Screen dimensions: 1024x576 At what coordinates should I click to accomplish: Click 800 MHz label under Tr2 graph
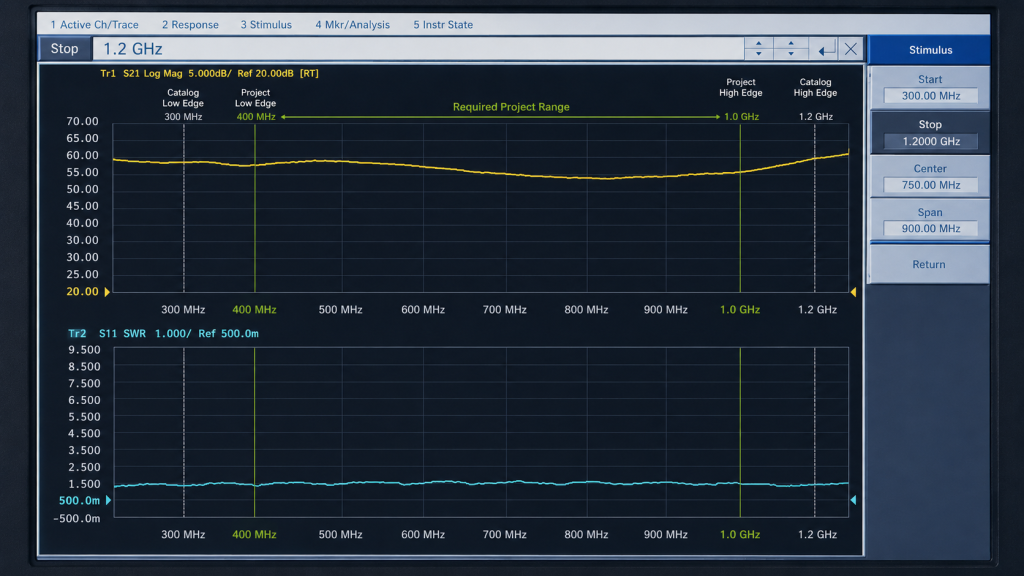point(586,534)
